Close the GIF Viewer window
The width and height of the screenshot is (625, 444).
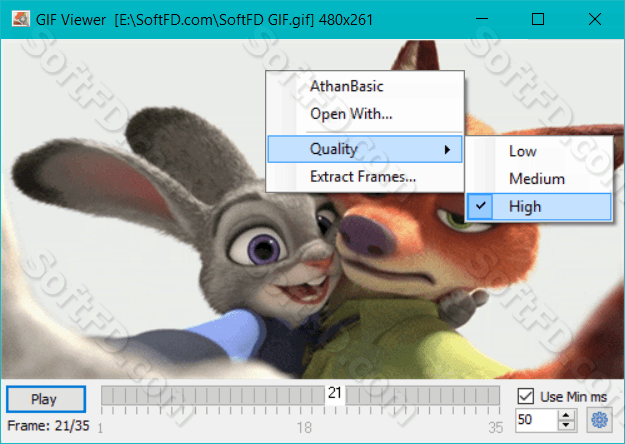[x=595, y=19]
